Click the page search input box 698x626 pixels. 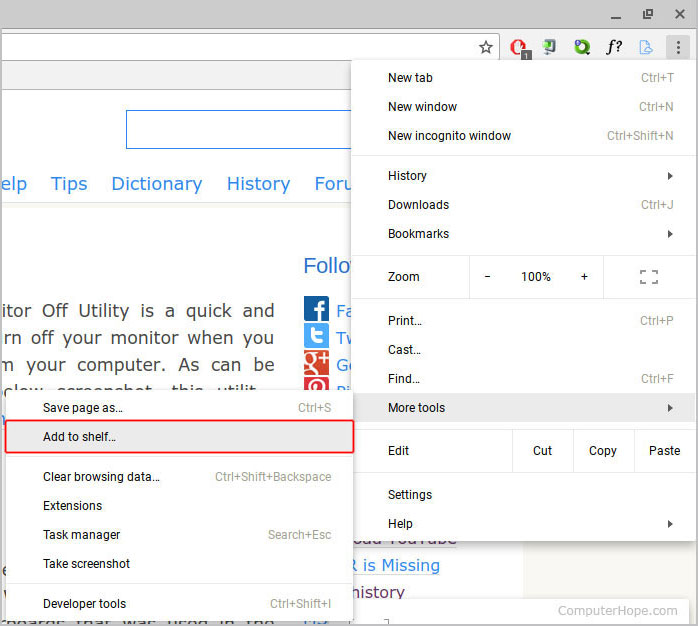tap(239, 130)
